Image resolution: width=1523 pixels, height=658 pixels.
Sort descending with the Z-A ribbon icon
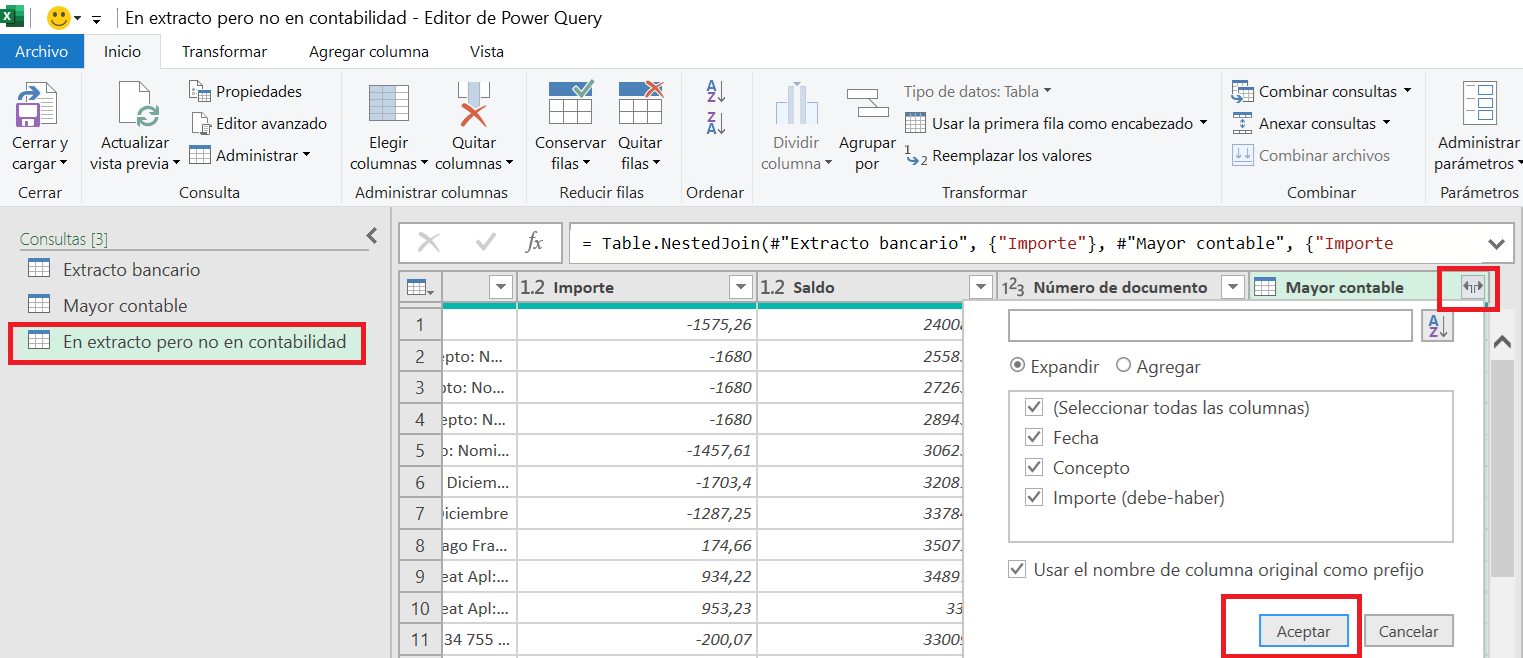coord(716,124)
